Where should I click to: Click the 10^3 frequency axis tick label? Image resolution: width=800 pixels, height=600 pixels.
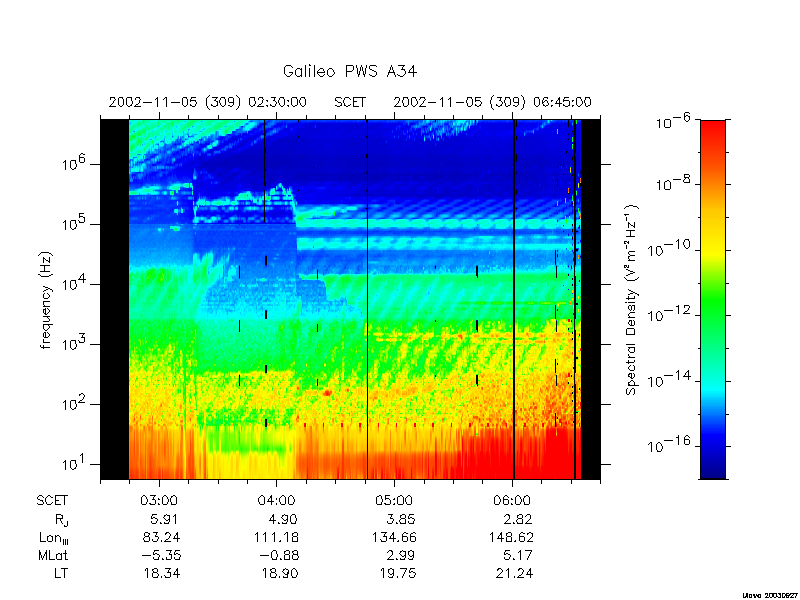pyautogui.click(x=75, y=344)
